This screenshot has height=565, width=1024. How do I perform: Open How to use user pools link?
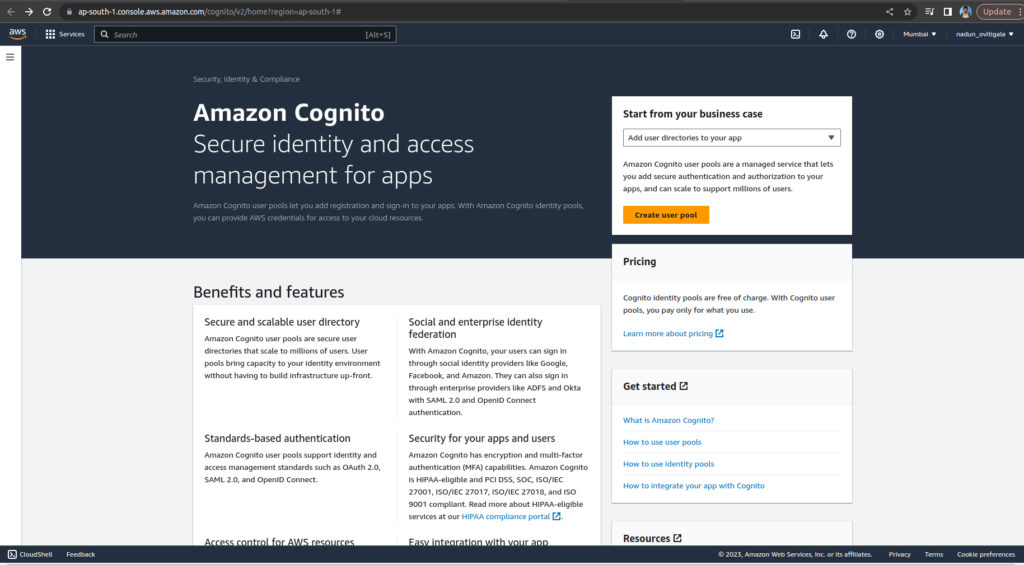[x=662, y=442]
